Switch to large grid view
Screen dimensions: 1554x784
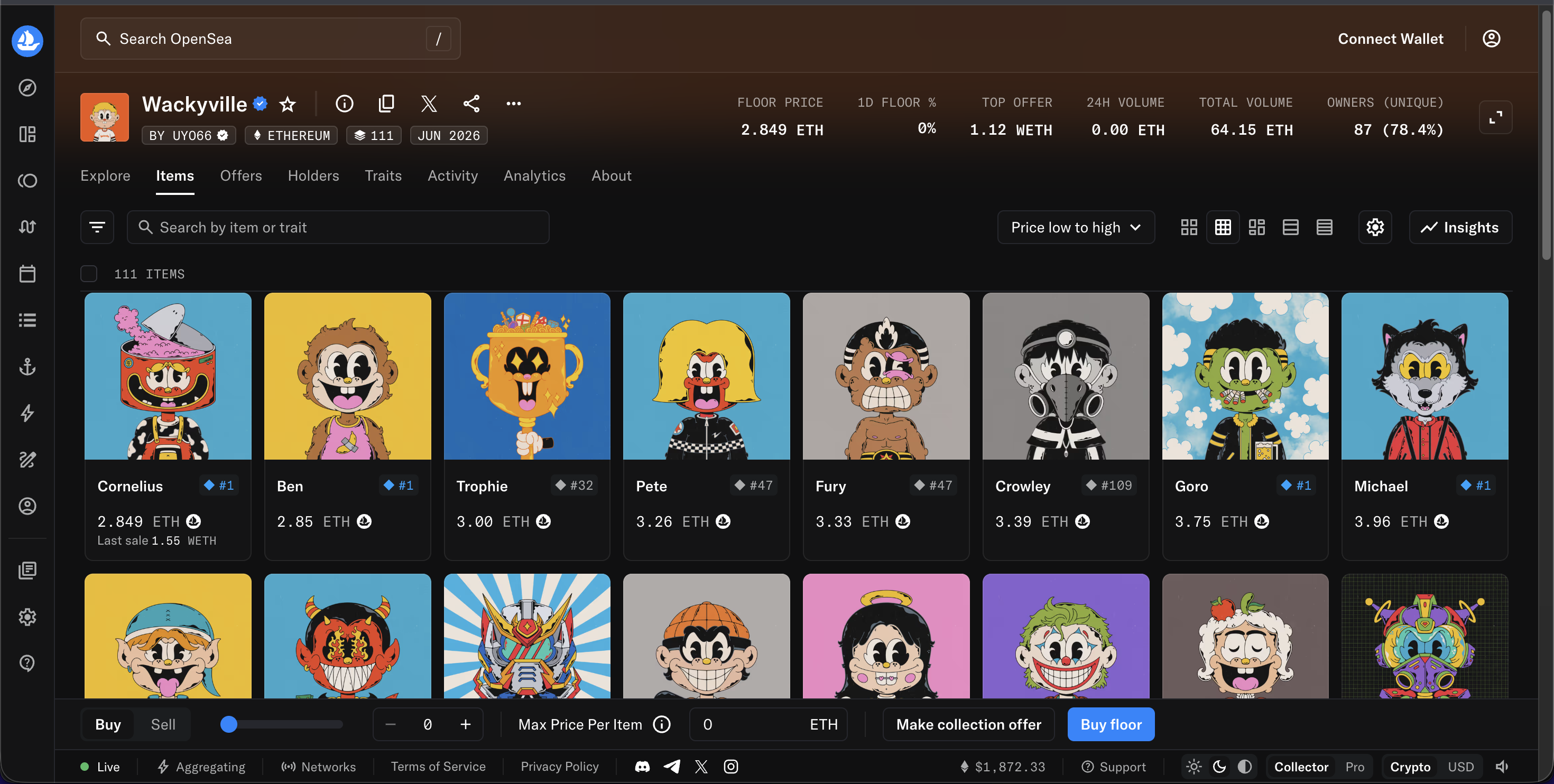1189,227
